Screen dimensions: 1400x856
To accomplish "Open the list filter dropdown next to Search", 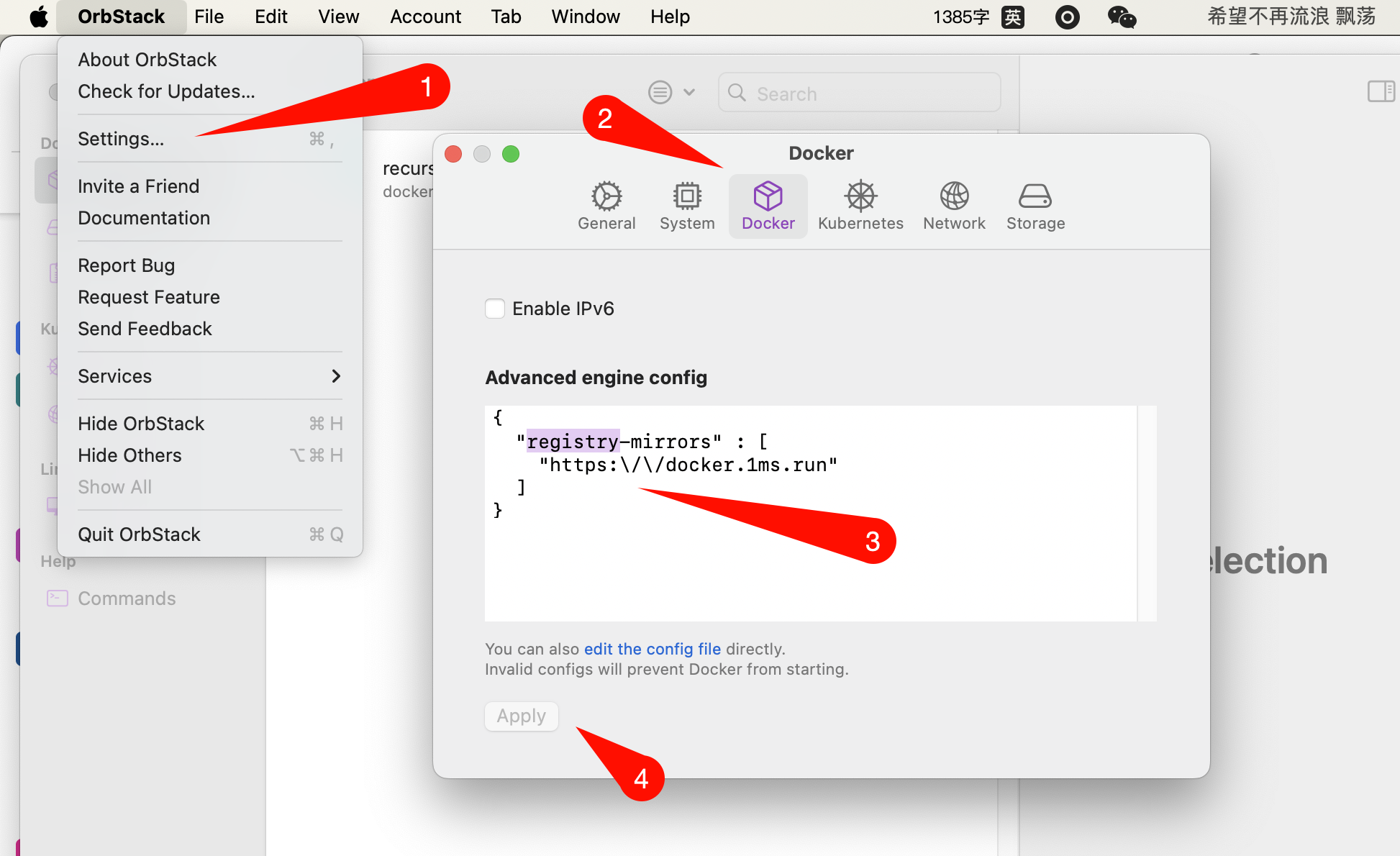I will 672,92.
